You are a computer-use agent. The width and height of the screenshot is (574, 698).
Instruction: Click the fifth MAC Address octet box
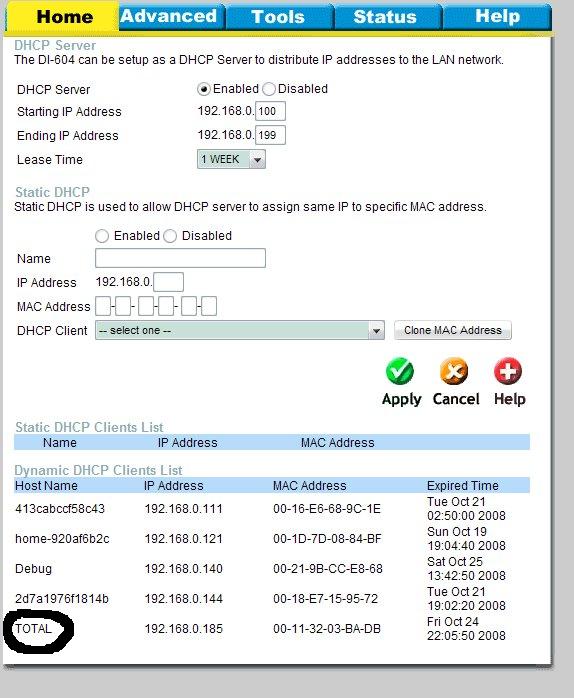point(189,306)
